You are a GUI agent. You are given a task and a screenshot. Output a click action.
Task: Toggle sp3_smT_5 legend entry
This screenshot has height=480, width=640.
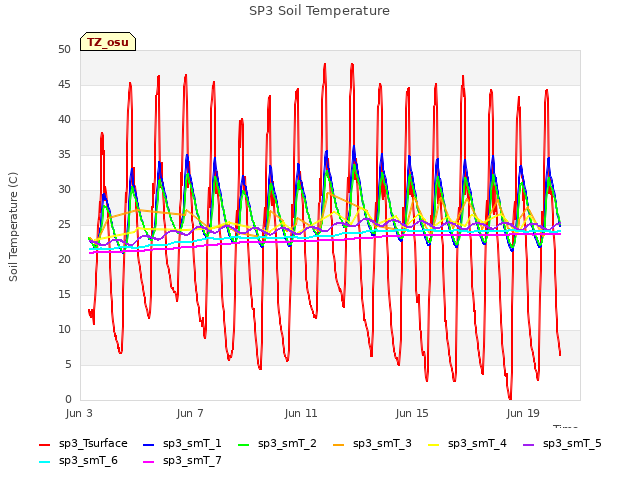coord(562,444)
